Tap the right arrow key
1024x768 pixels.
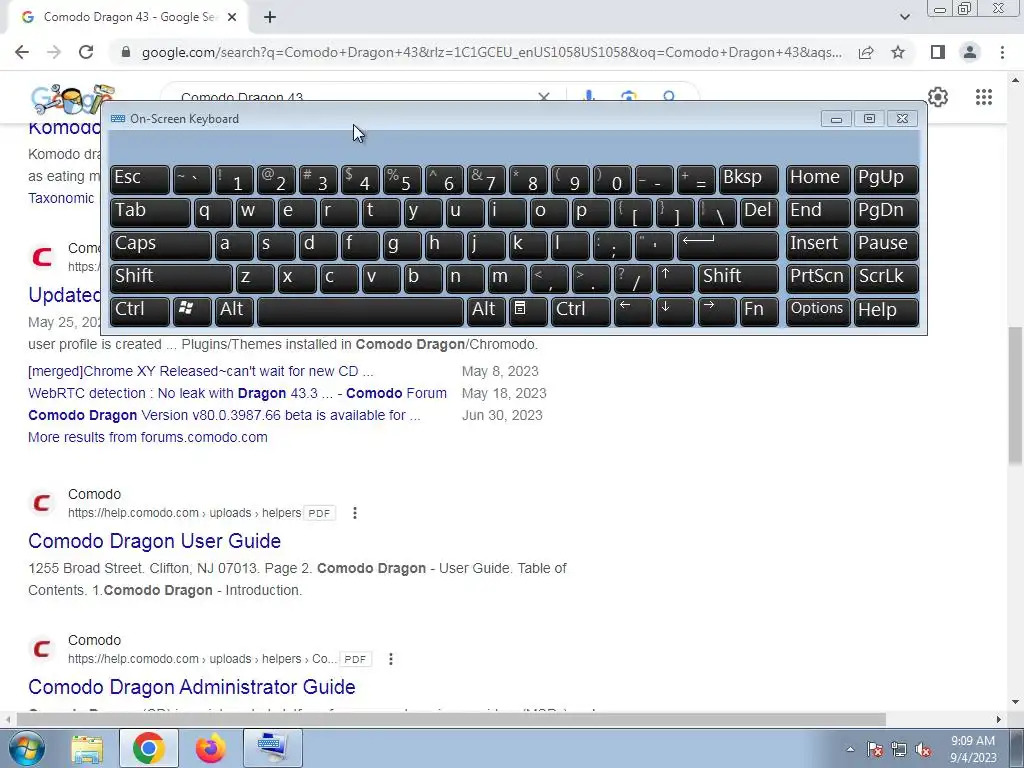pyautogui.click(x=716, y=312)
